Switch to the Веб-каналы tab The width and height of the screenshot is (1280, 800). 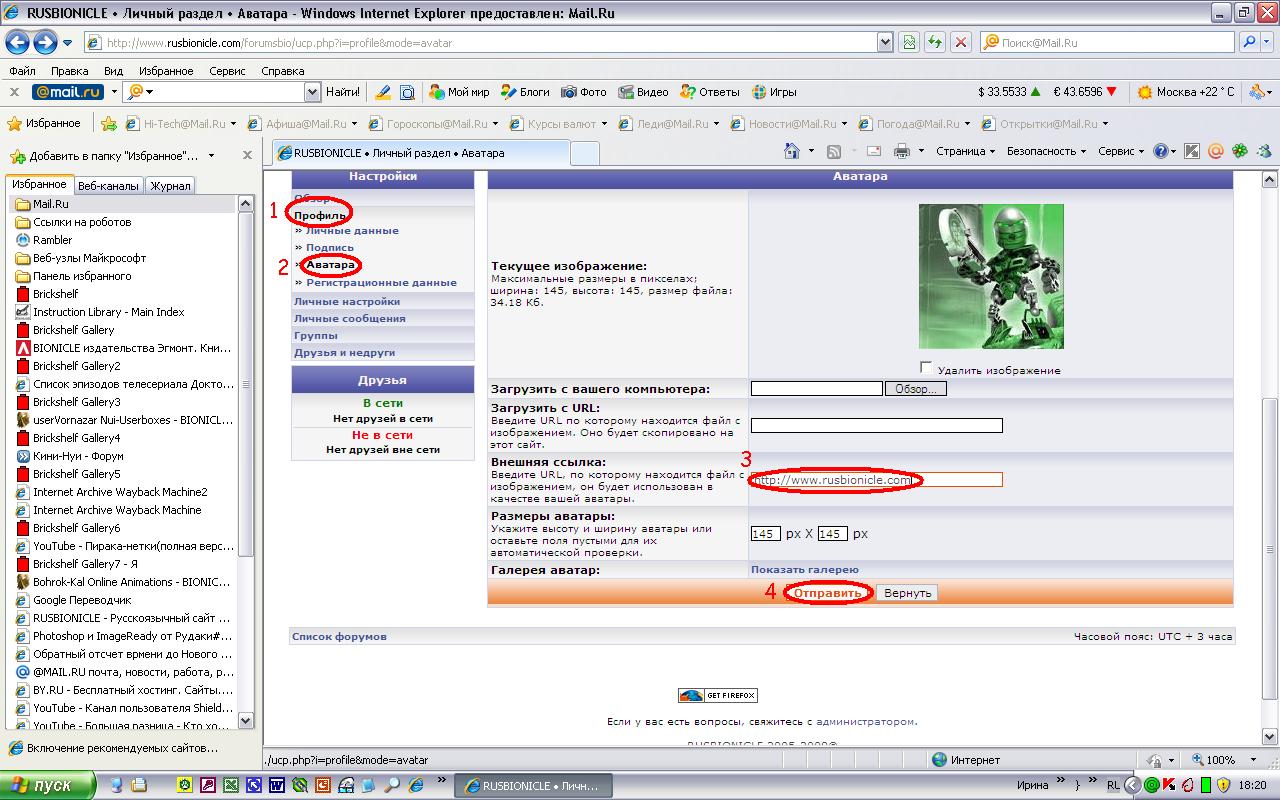point(108,186)
